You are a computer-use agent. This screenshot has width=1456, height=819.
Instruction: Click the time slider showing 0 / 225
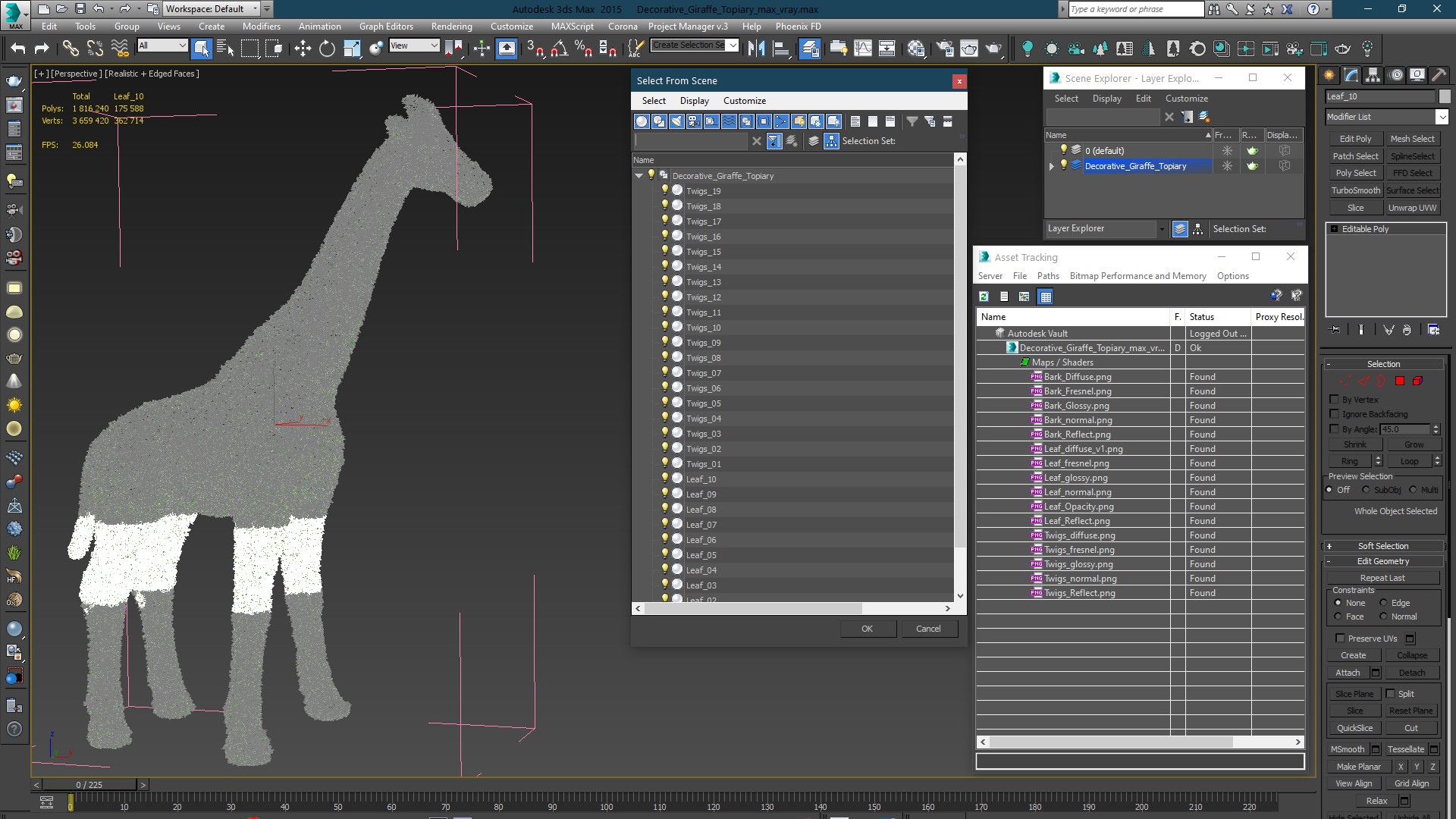pos(89,785)
